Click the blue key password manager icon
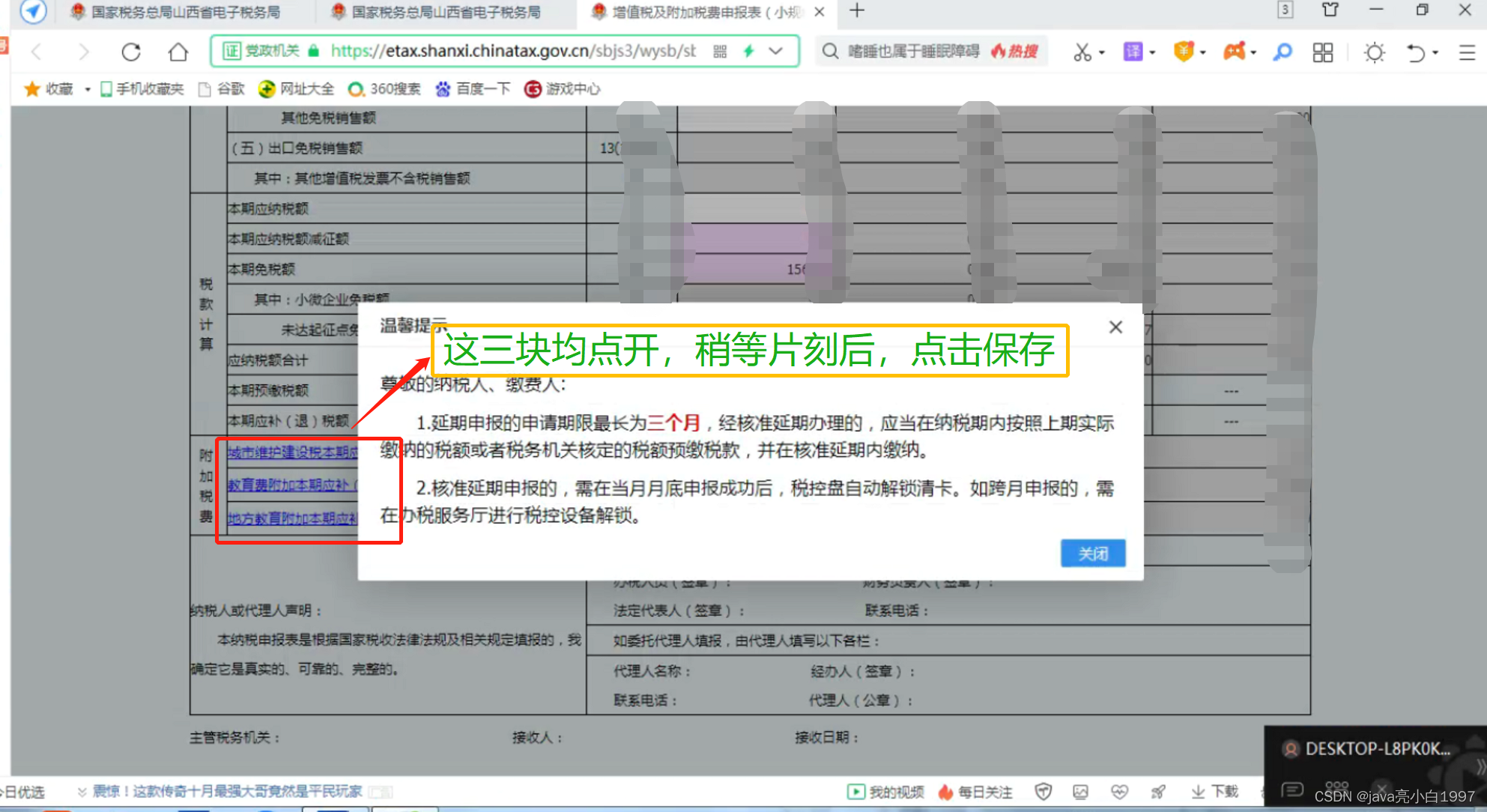Viewport: 1487px width, 812px height. click(1282, 52)
